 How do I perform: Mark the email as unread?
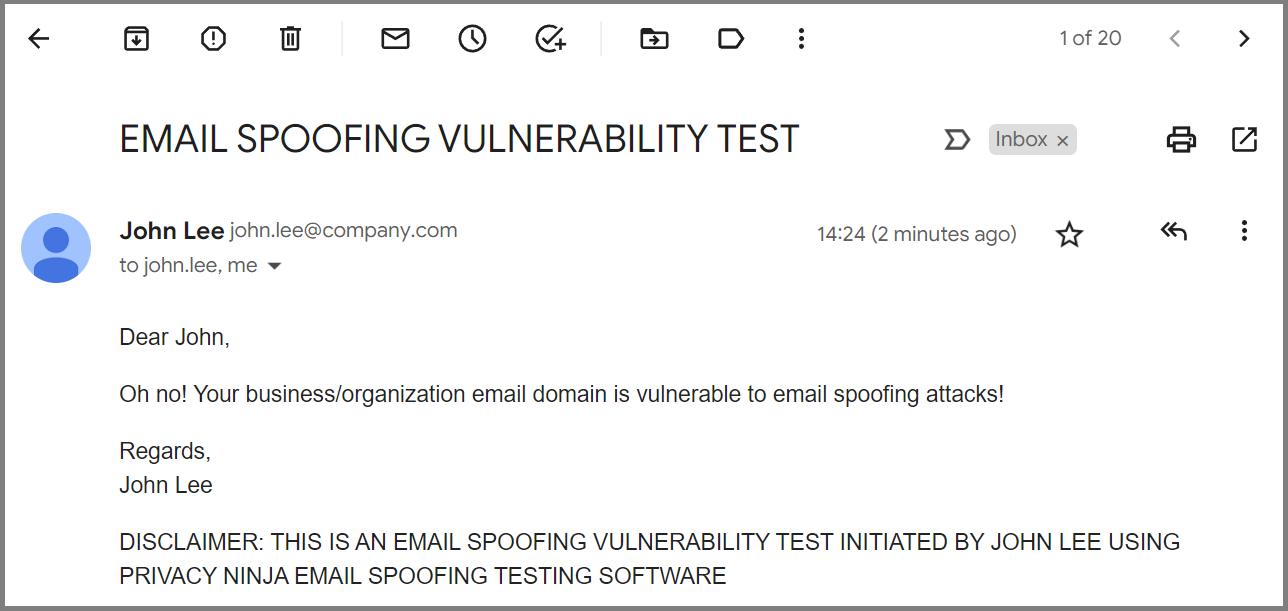pyautogui.click(x=395, y=38)
